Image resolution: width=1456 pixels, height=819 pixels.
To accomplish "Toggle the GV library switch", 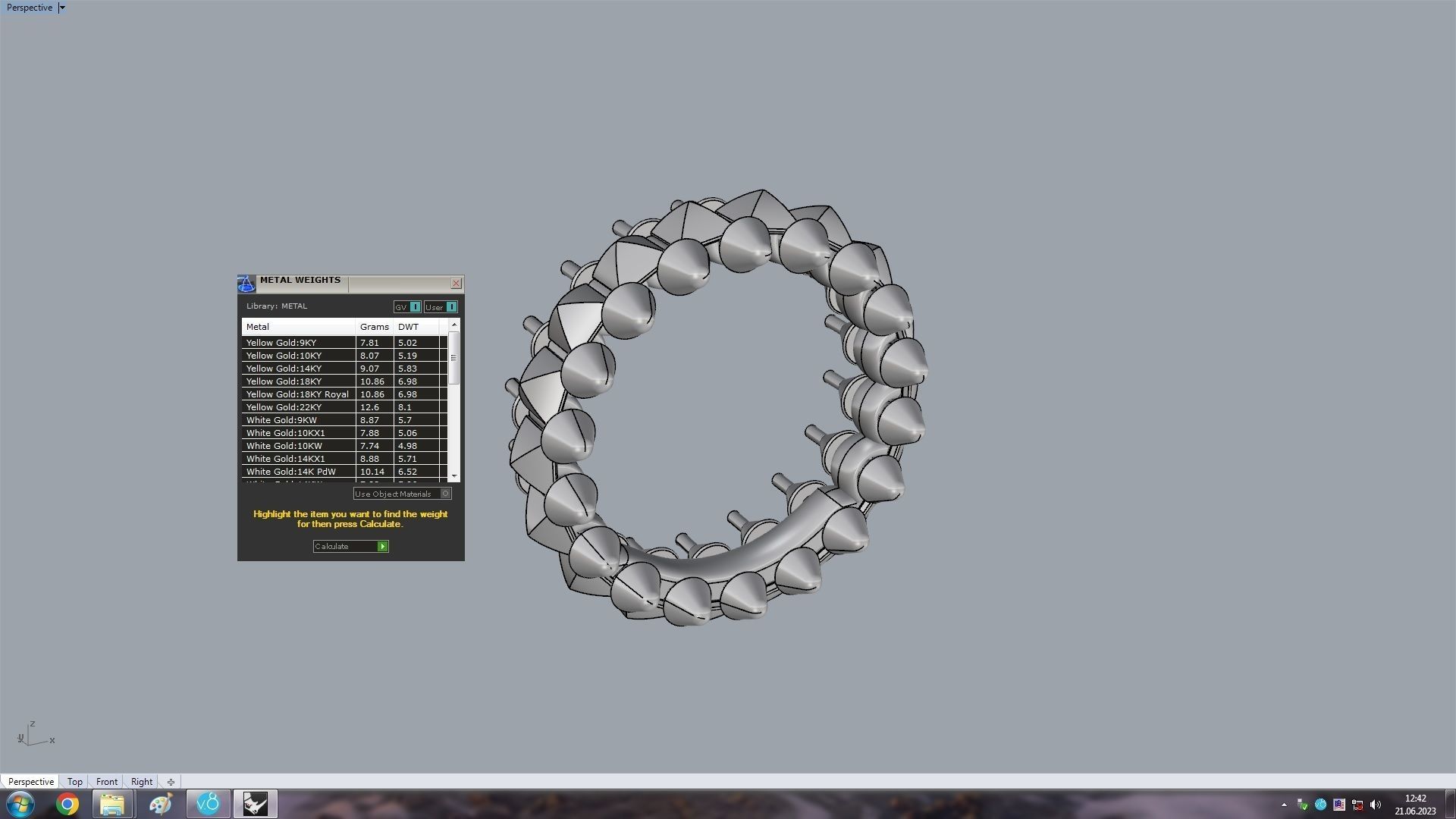I will (x=415, y=307).
